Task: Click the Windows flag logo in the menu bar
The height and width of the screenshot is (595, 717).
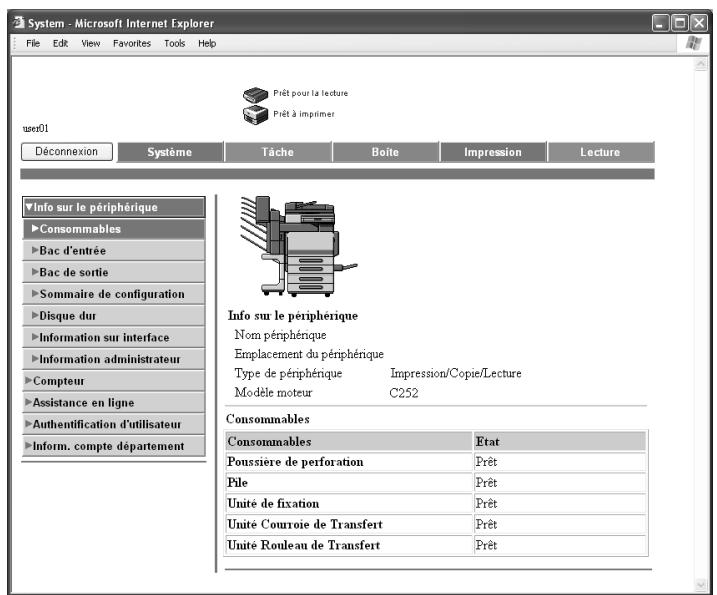Action: [x=694, y=43]
